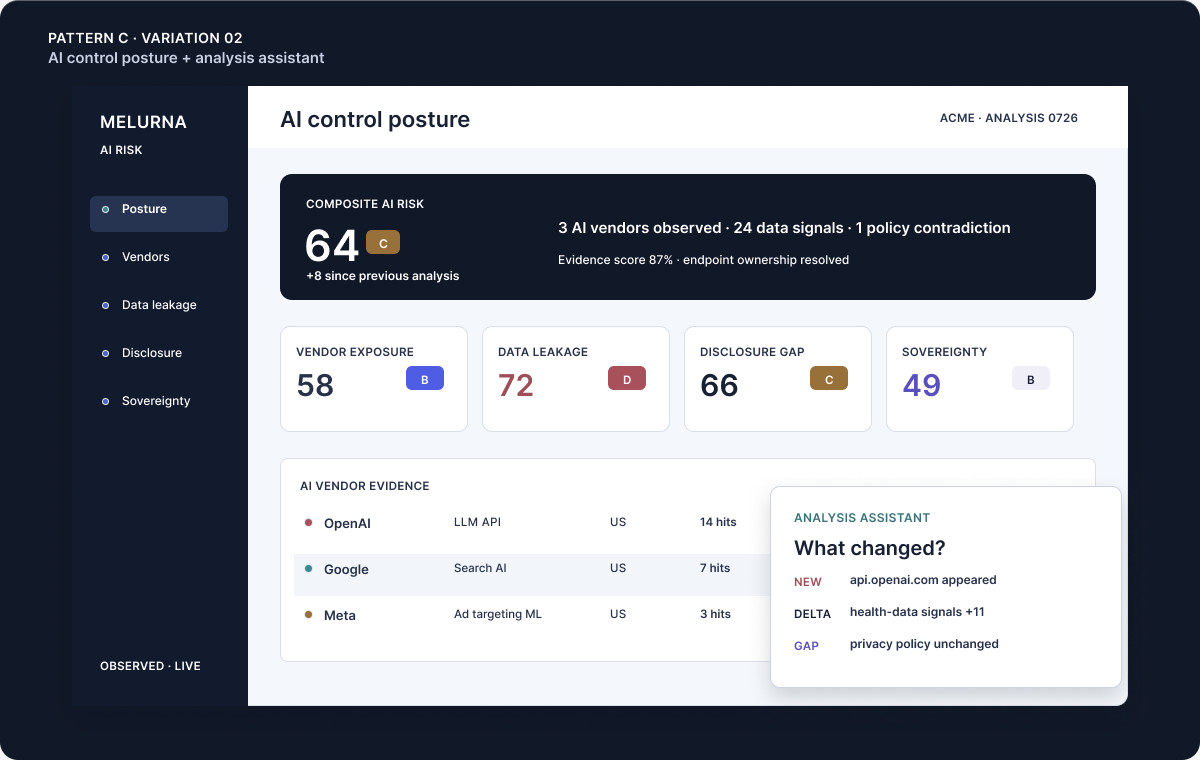The image size is (1200, 760).
Task: Click the AI VENDOR EVIDENCE heading
Action: tap(365, 486)
